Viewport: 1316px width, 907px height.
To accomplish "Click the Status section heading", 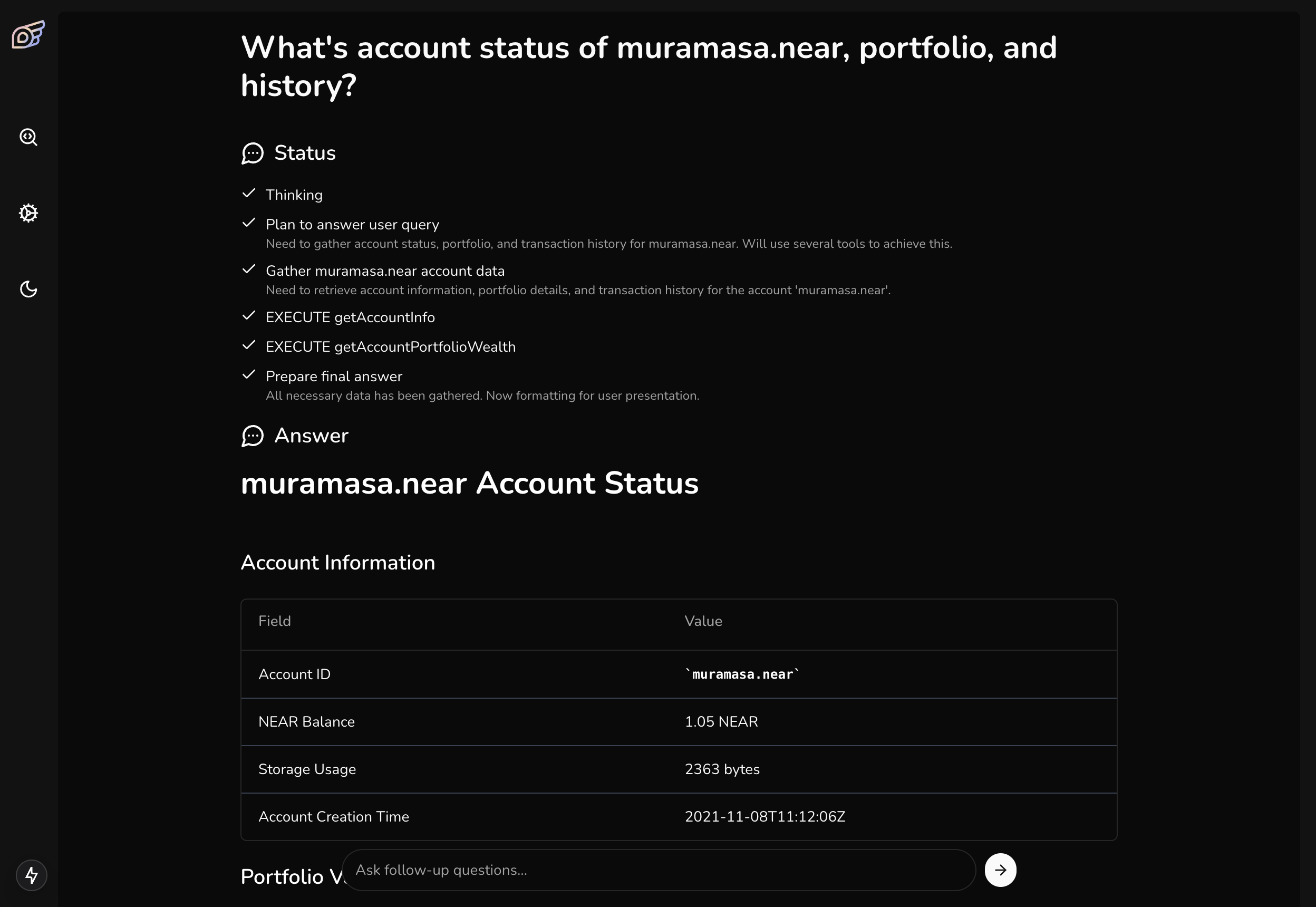I will [305, 153].
